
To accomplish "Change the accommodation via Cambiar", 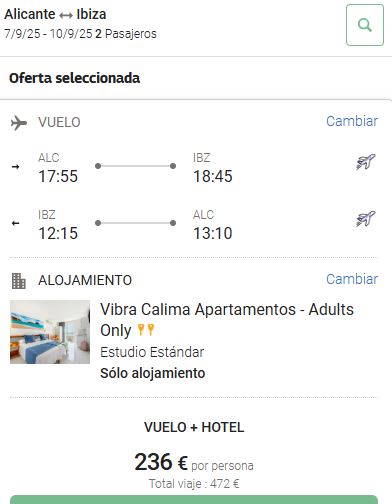I will 352,279.
